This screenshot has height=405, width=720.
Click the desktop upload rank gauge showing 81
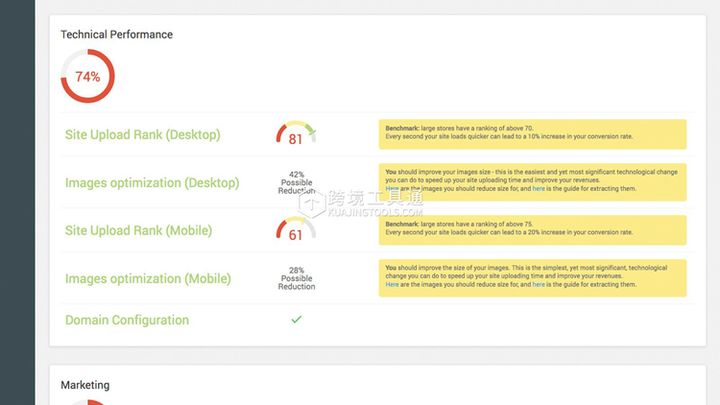click(296, 134)
